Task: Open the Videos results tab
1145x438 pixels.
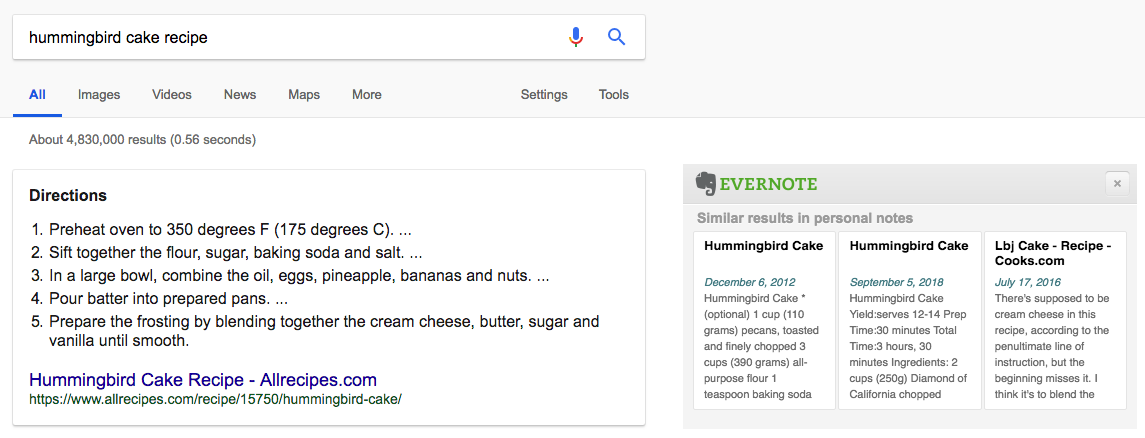Action: pyautogui.click(x=172, y=95)
